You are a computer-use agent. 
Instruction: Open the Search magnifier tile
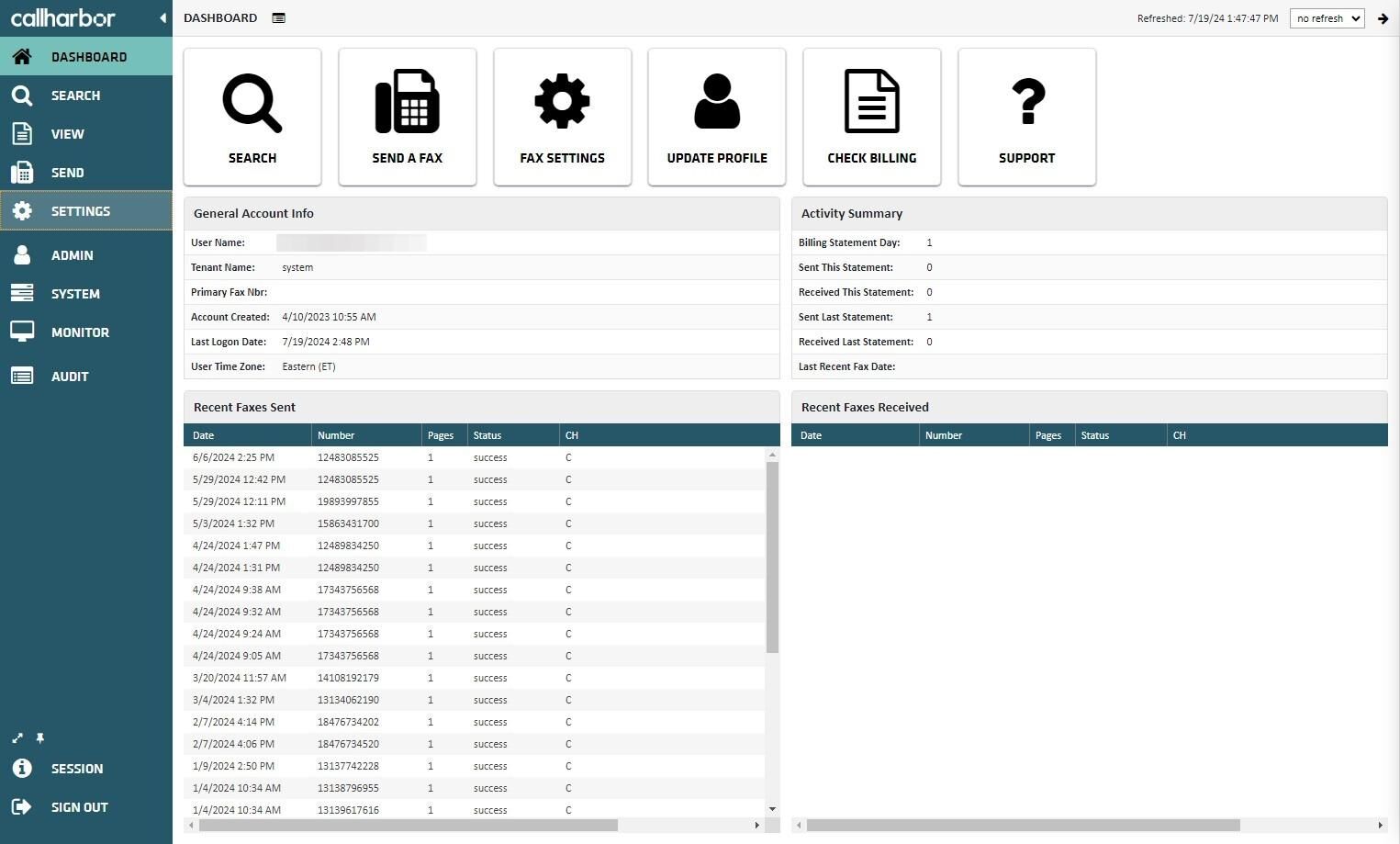[252, 117]
